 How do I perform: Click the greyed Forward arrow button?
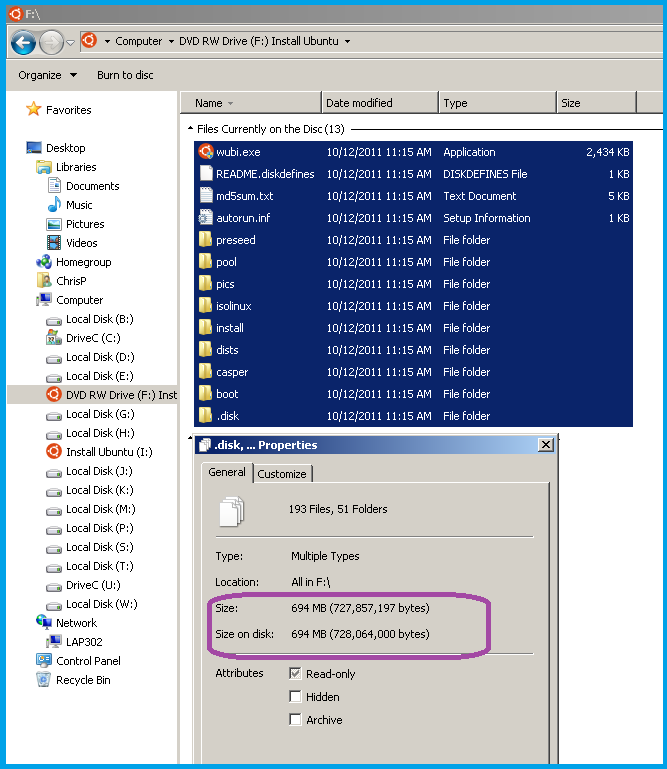51,43
